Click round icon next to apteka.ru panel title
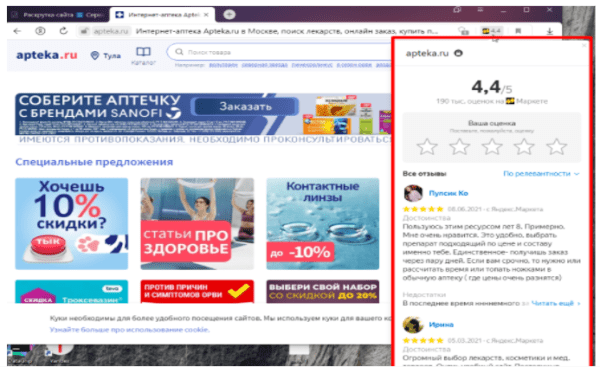The width and height of the screenshot is (600, 367). 458,53
